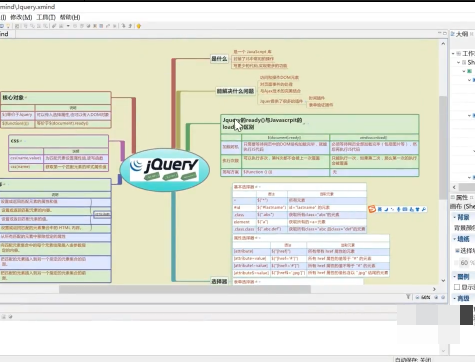Click the lightbulb icon in the toolbar
Viewport: 475px width, 362px height.
point(8,26)
